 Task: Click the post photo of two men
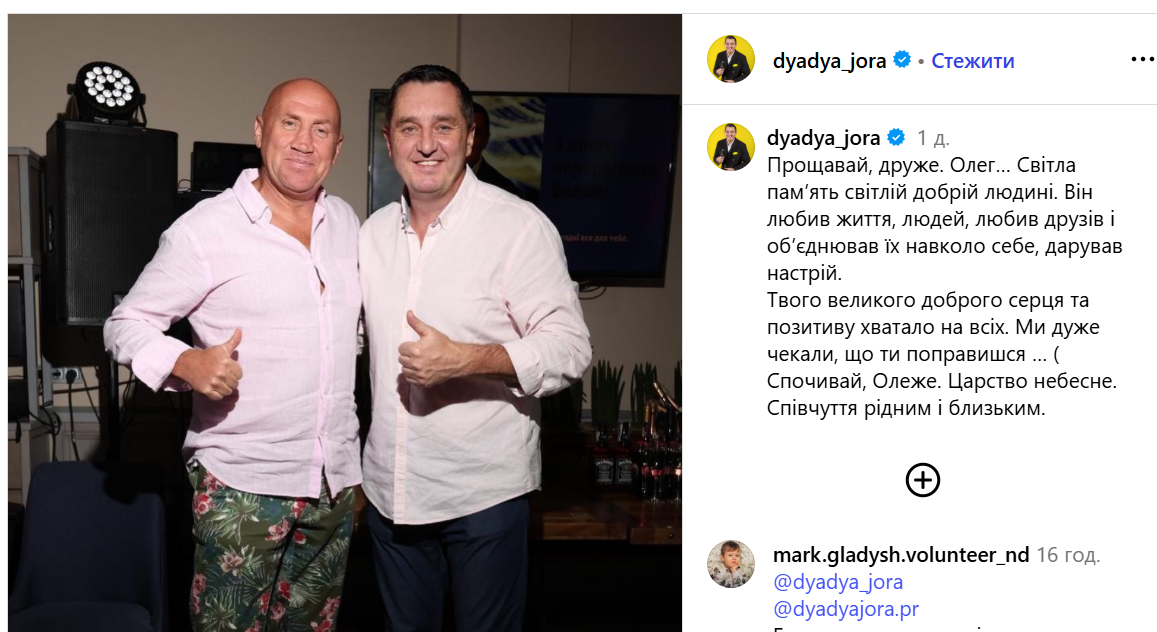pos(345,323)
